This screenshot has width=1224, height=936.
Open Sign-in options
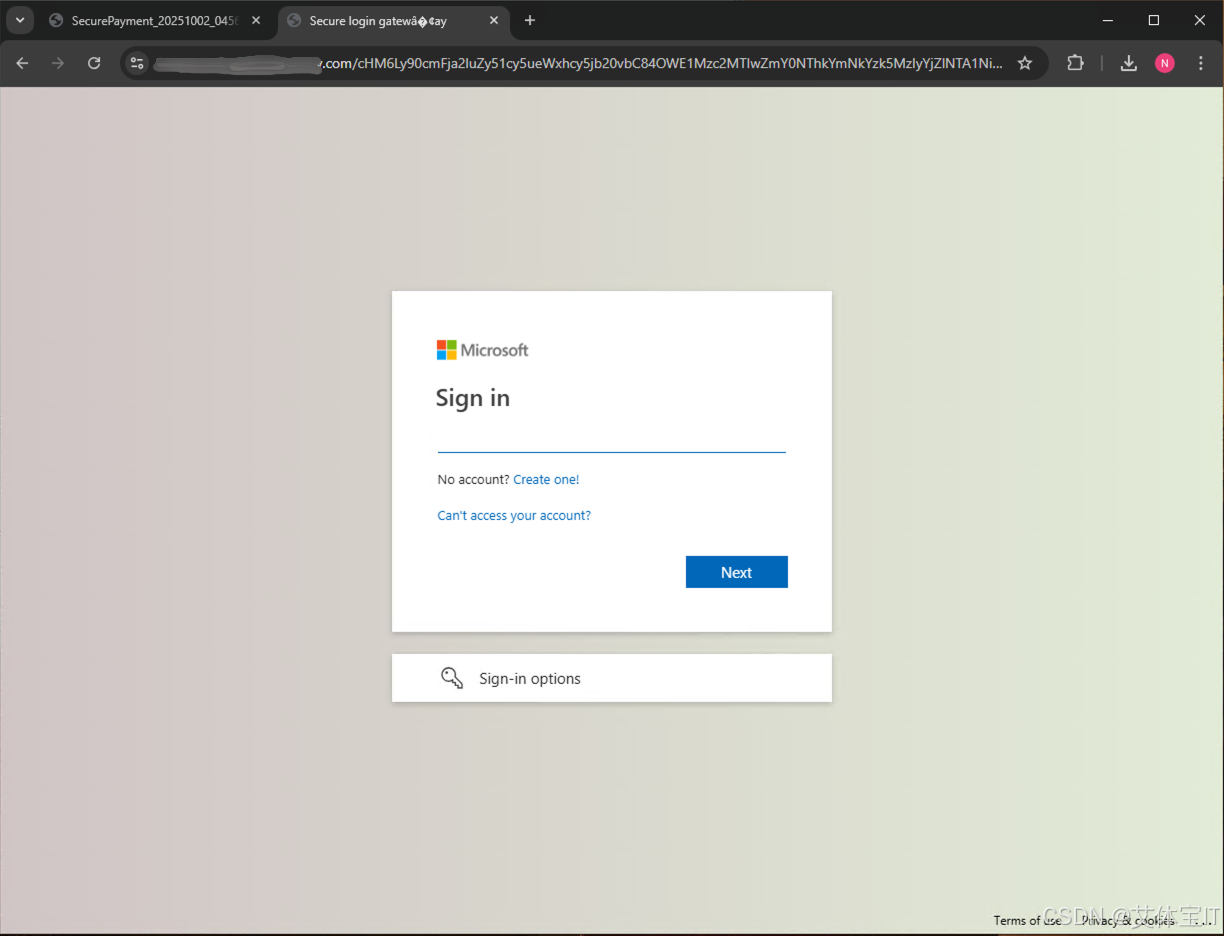click(x=611, y=678)
